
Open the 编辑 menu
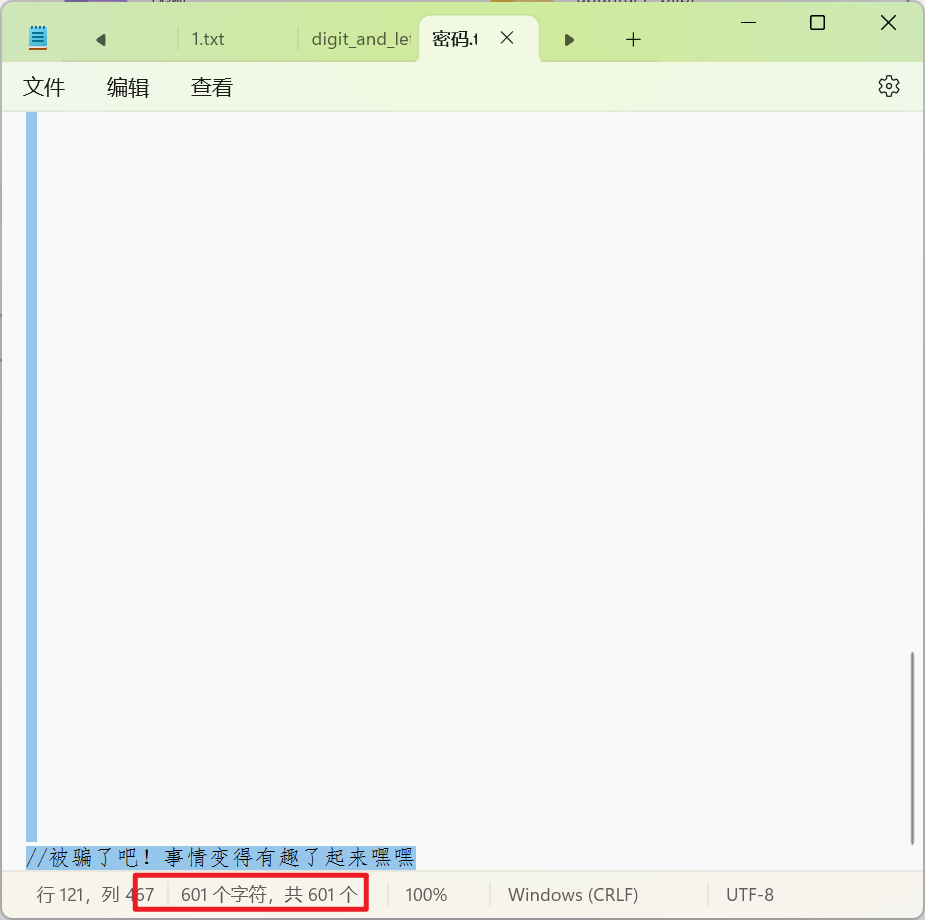(128, 88)
